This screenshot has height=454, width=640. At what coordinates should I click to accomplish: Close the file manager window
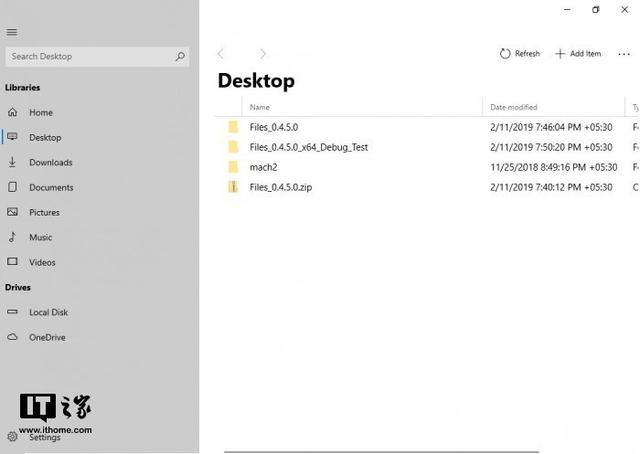(624, 9)
